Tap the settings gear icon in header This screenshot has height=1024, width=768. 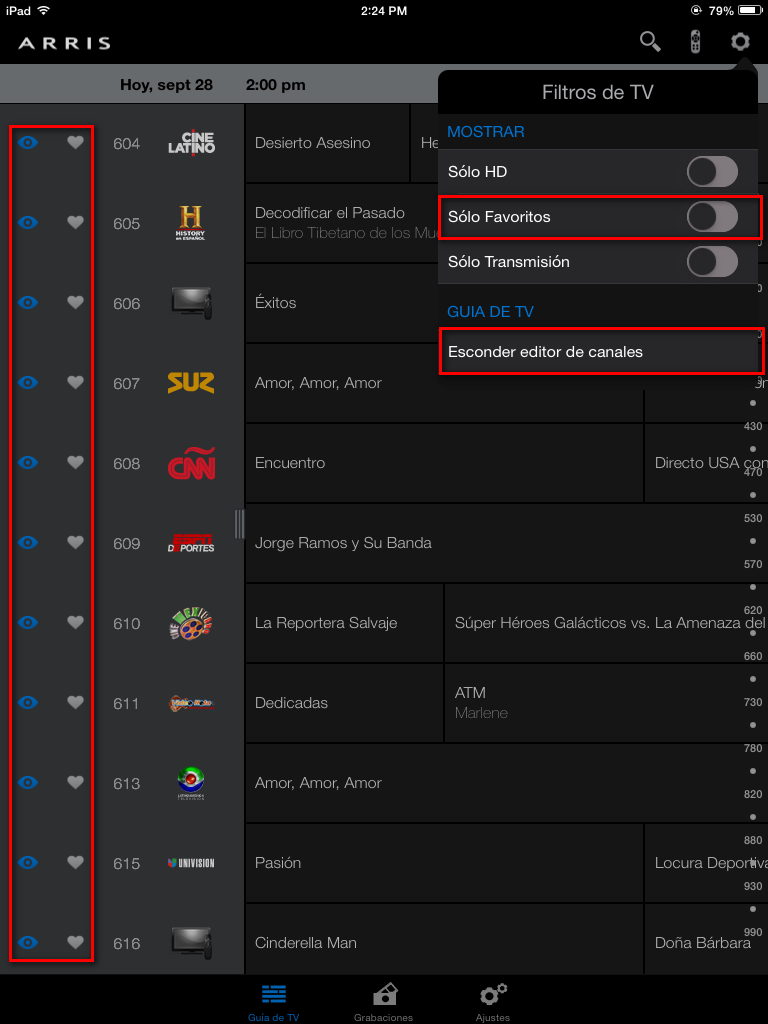[740, 42]
